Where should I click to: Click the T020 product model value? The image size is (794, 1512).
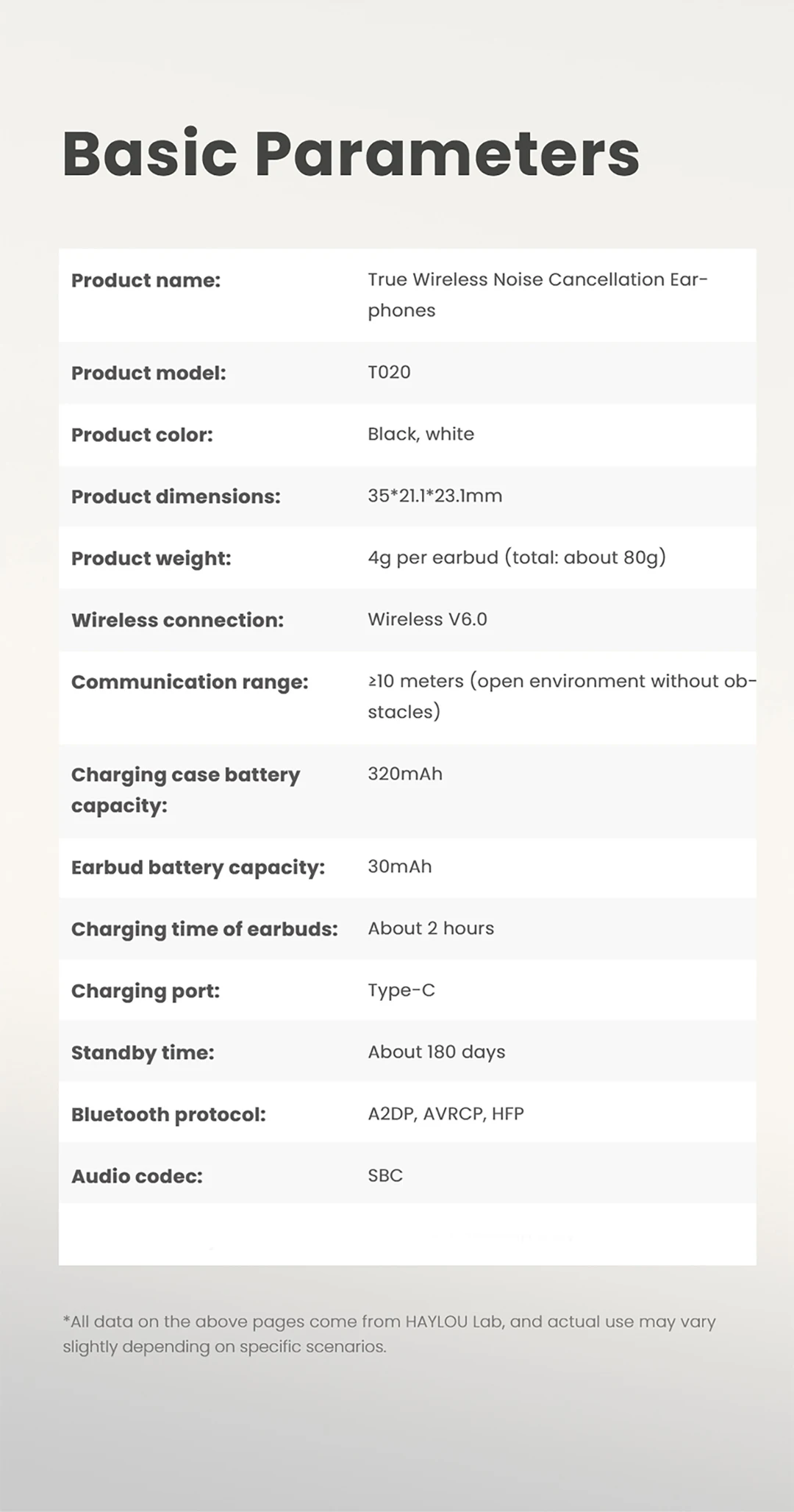tap(389, 372)
